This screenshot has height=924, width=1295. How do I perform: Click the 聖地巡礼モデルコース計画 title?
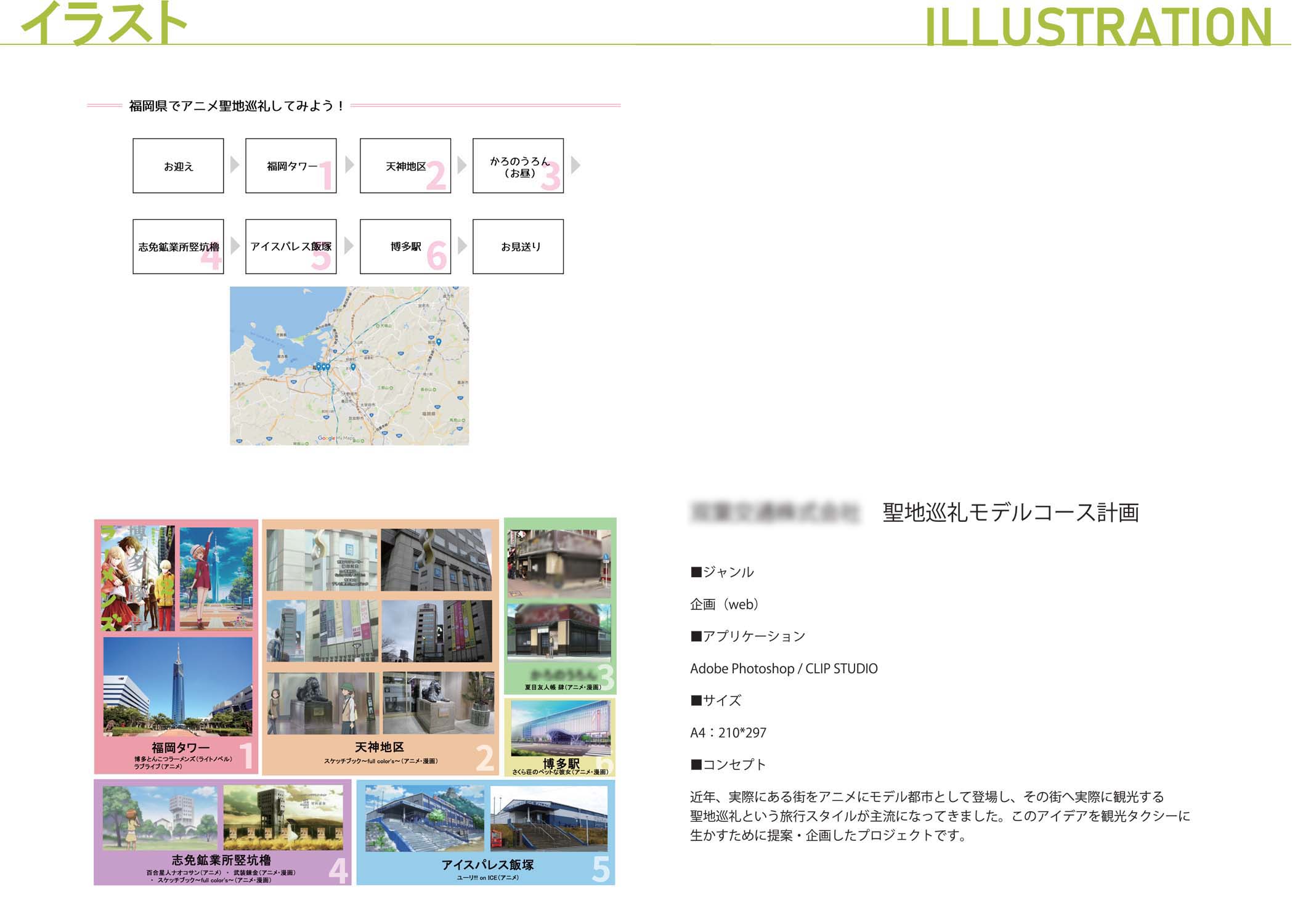1010,513
